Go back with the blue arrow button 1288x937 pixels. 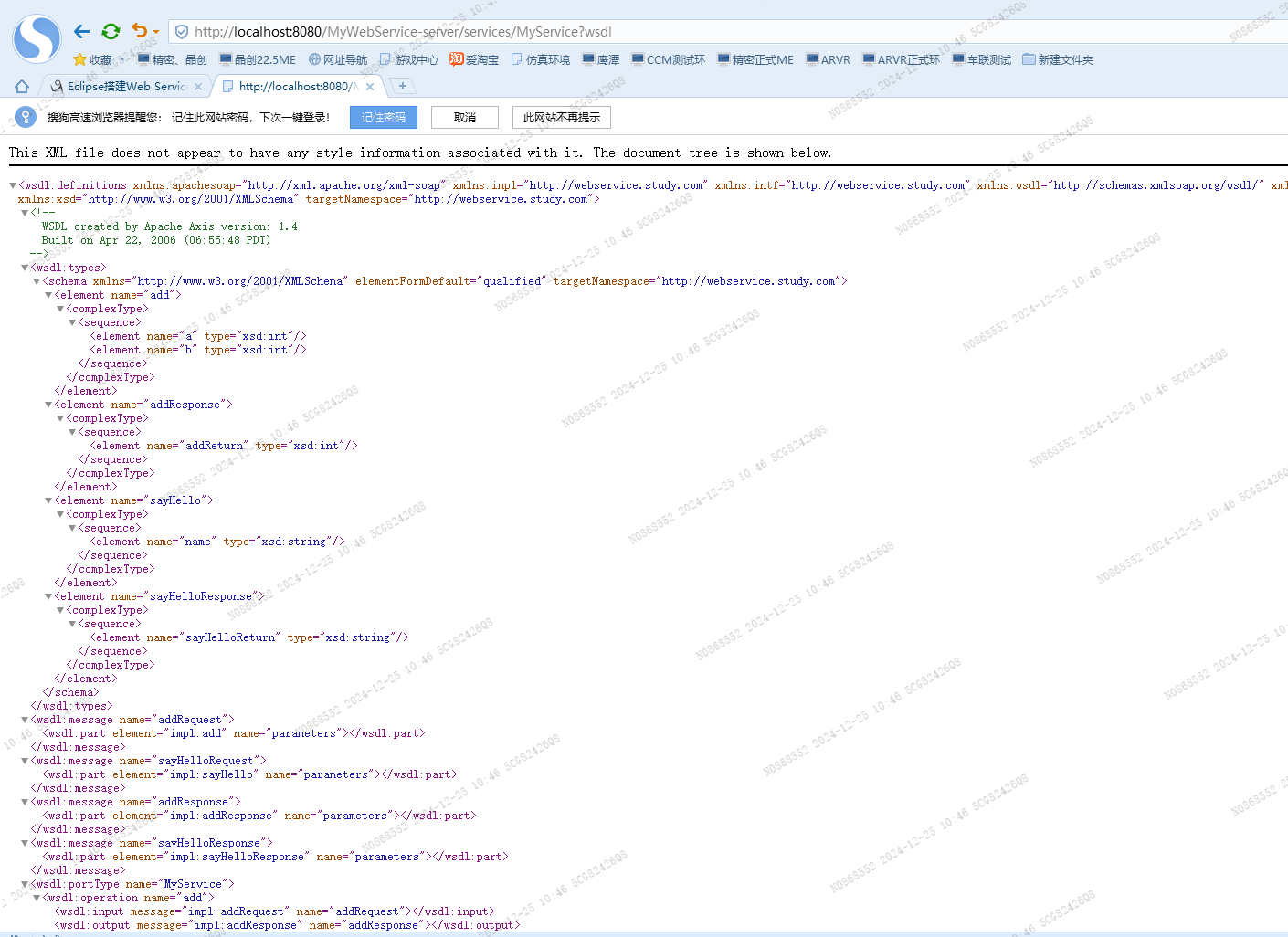tap(82, 32)
